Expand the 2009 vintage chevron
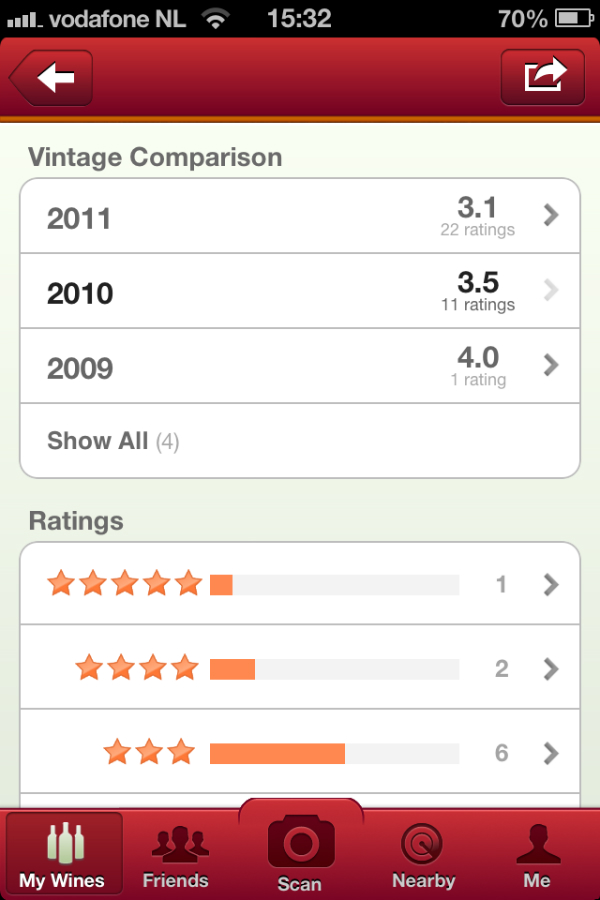 [x=551, y=366]
